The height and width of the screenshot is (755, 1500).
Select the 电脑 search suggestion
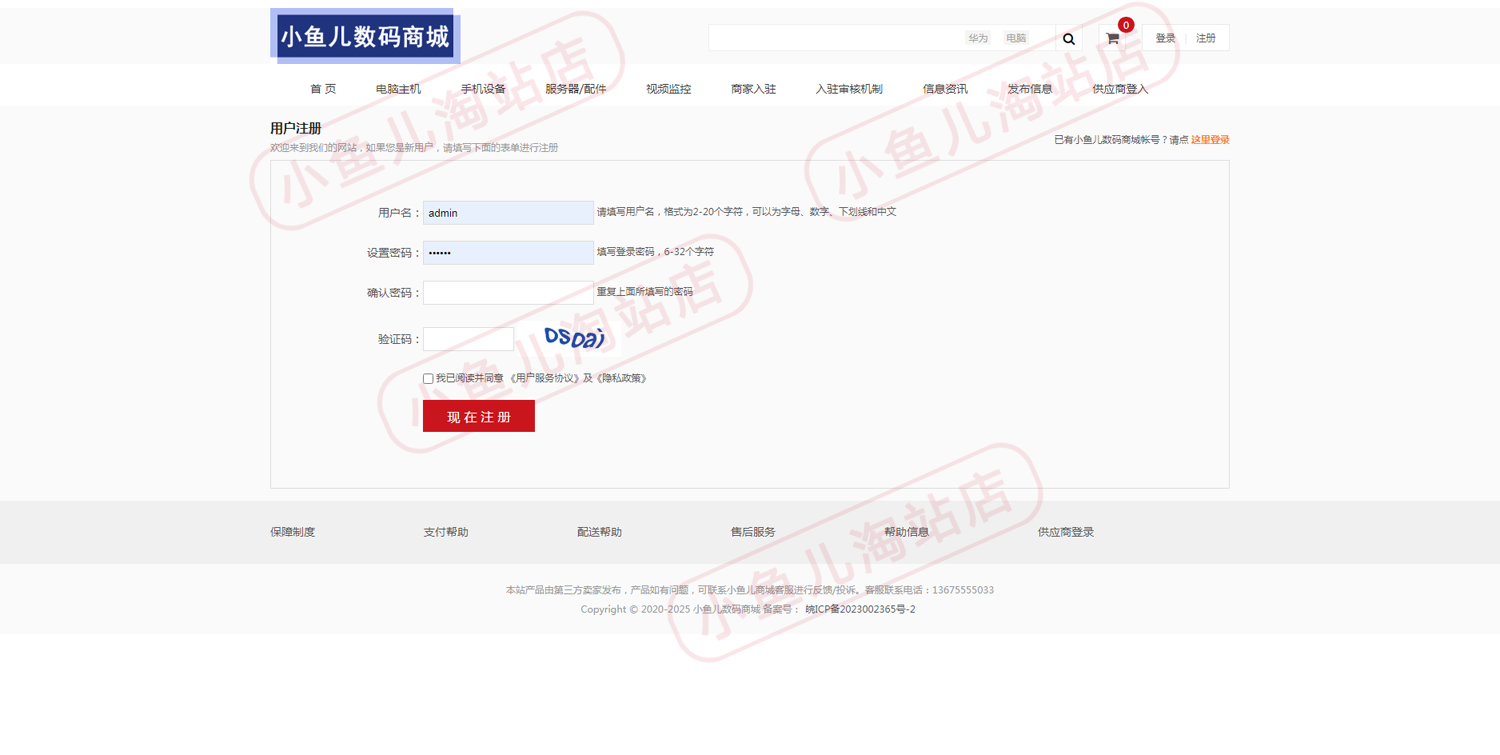point(1016,38)
